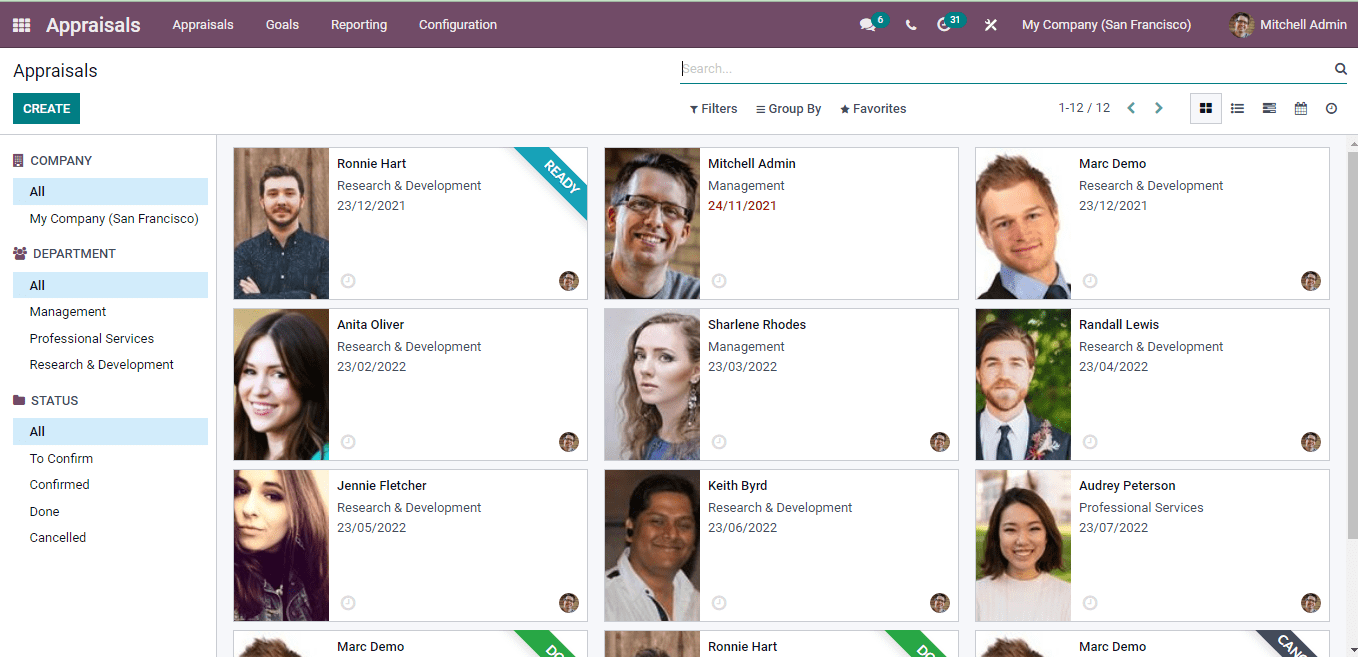Switch to Gantt view

tap(1269, 108)
